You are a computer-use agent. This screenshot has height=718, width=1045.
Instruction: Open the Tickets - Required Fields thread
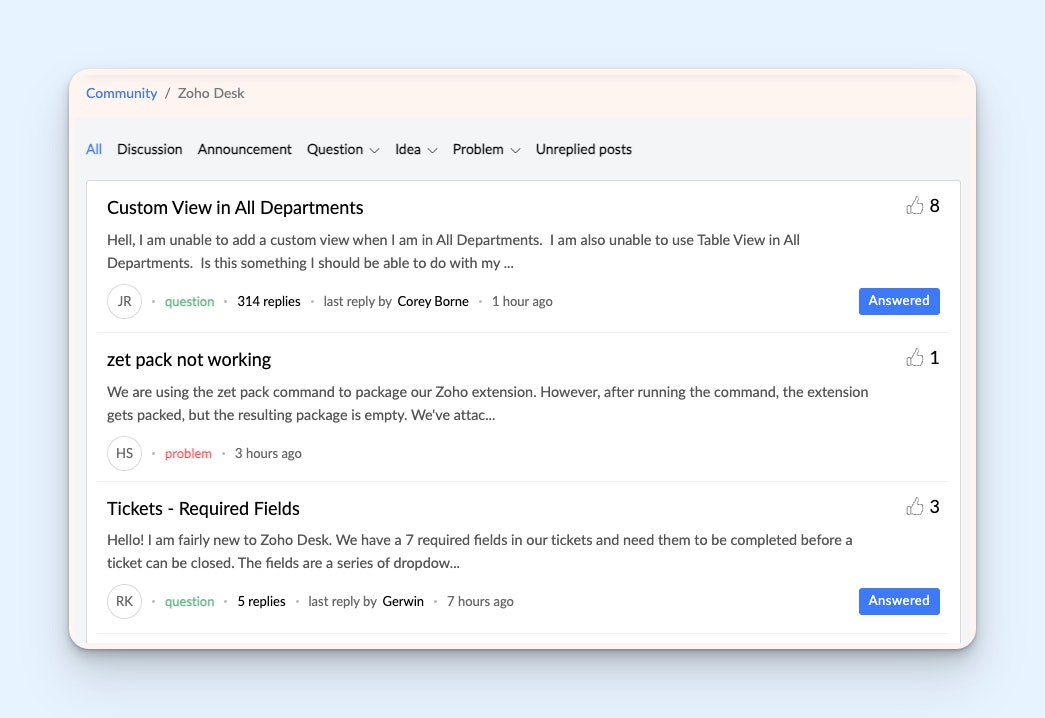point(203,509)
